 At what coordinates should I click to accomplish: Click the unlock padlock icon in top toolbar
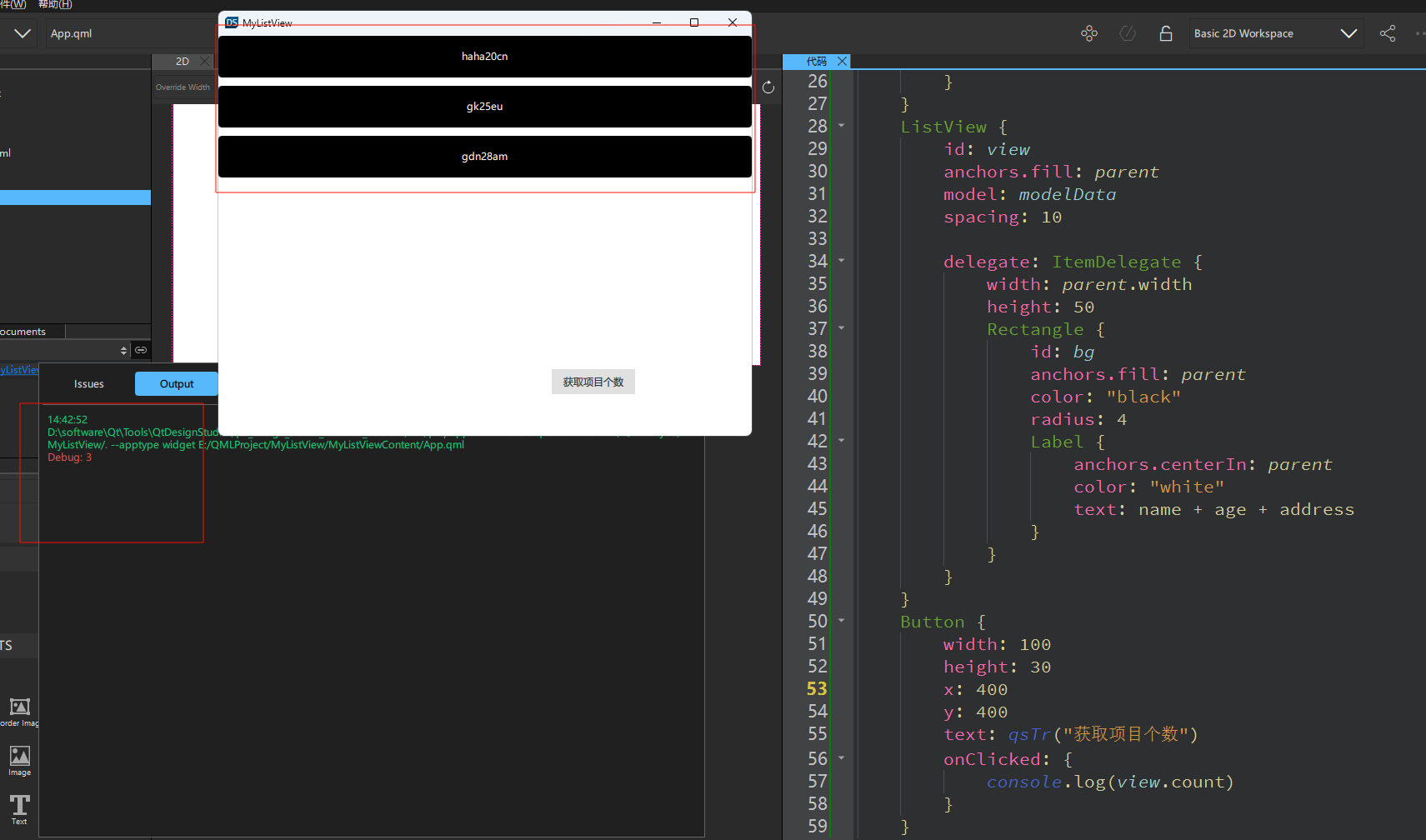pos(1166,33)
